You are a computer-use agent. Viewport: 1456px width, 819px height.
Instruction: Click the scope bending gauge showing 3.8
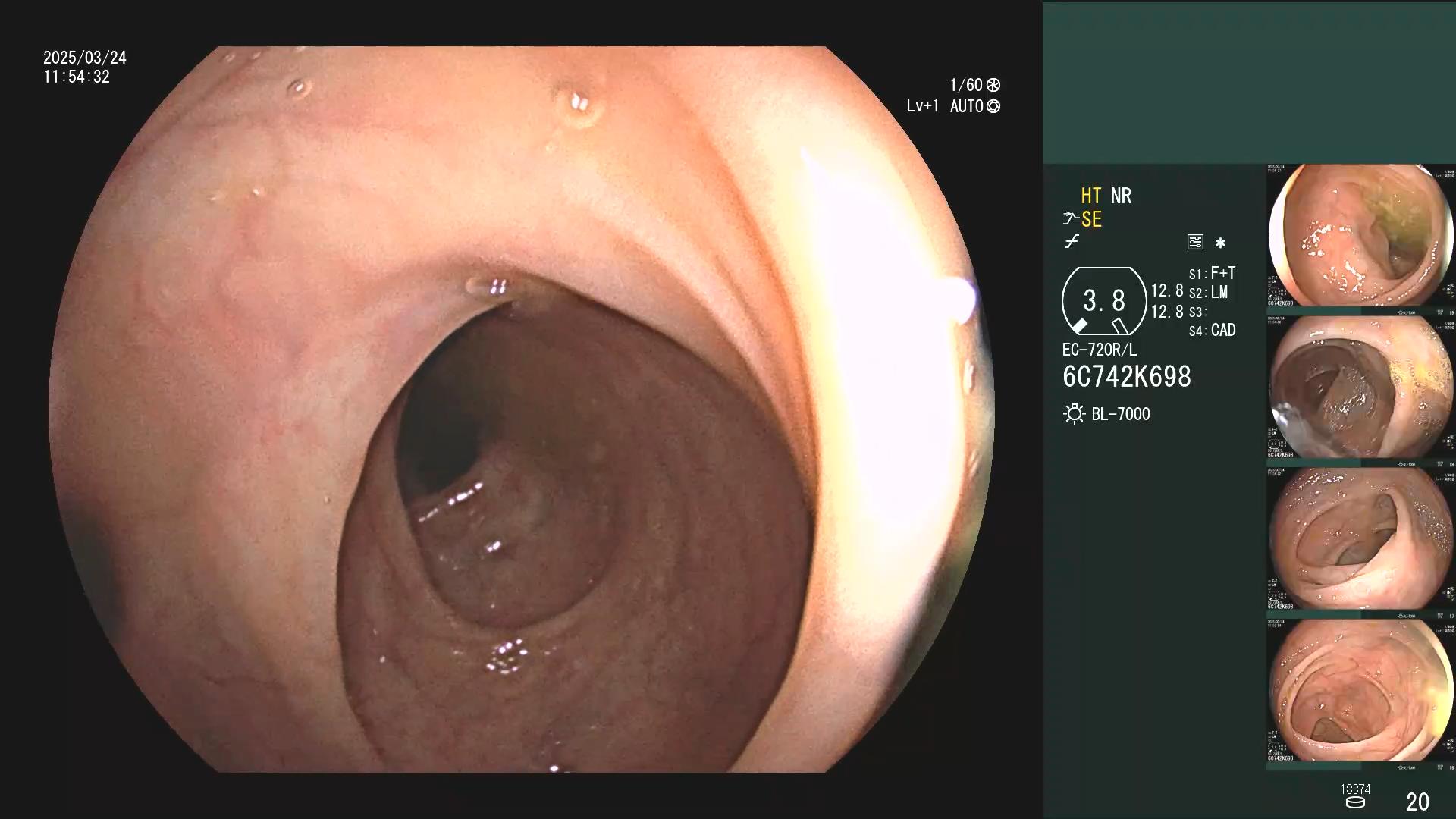pos(1104,301)
